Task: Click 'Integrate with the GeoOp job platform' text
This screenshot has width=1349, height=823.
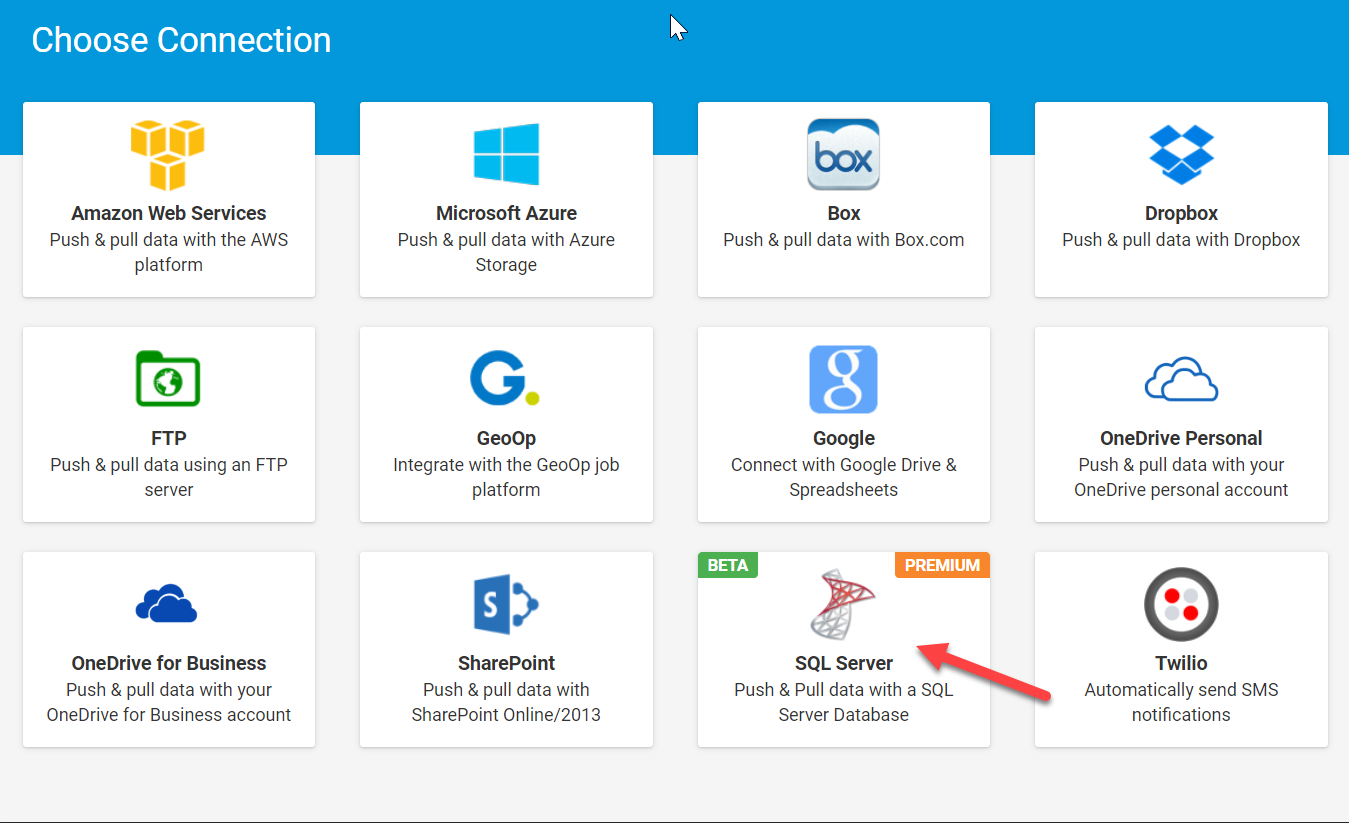Action: point(506,477)
